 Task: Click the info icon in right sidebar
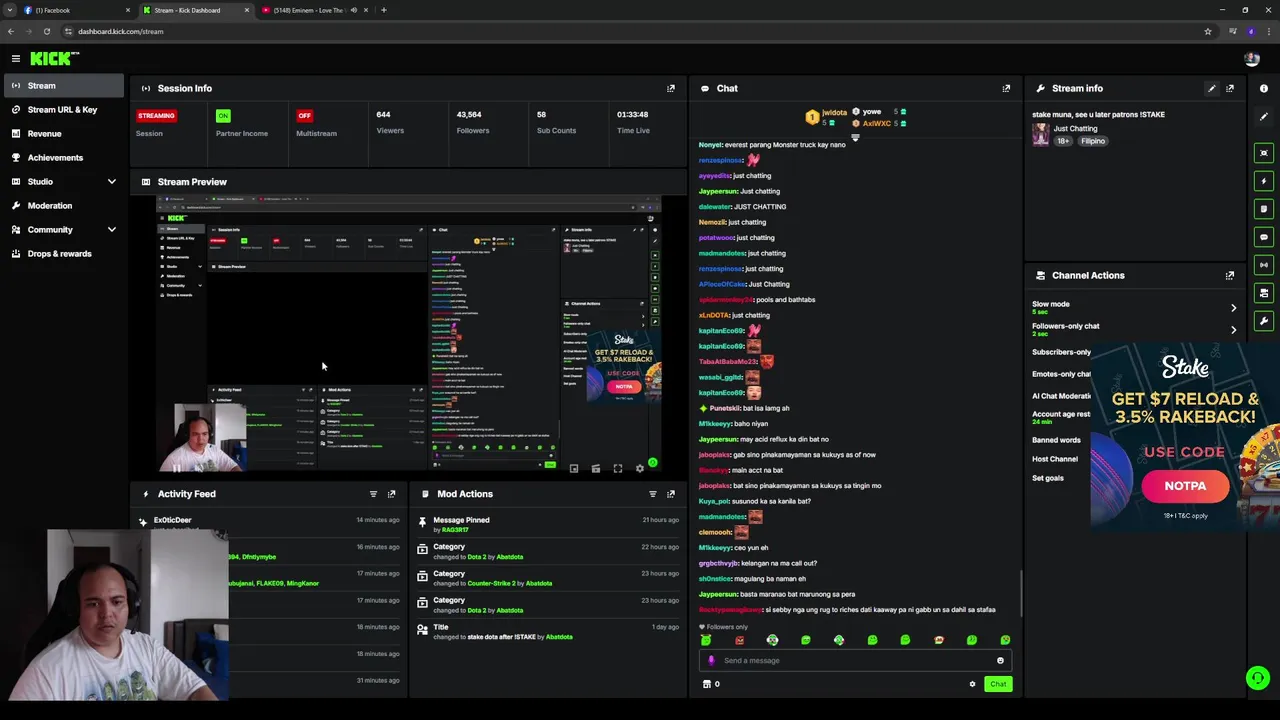point(1264,88)
